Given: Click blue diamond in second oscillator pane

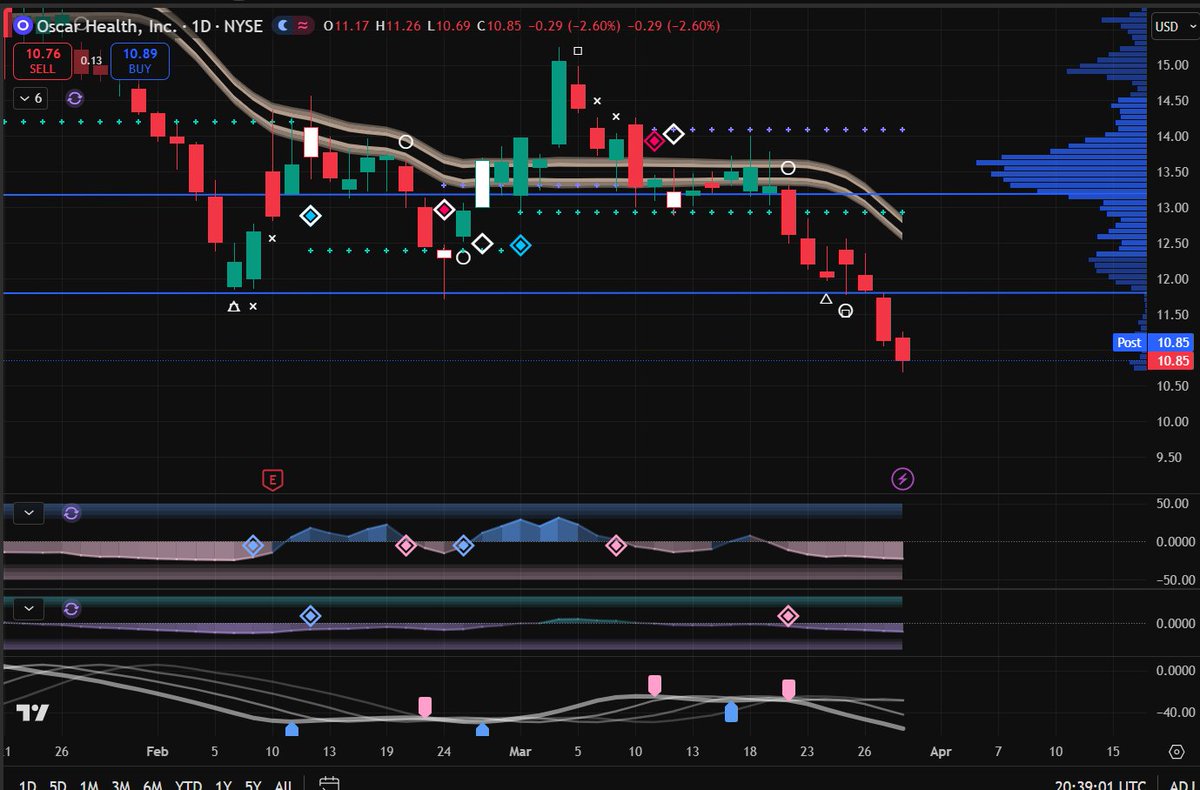Looking at the screenshot, I should click(310, 616).
